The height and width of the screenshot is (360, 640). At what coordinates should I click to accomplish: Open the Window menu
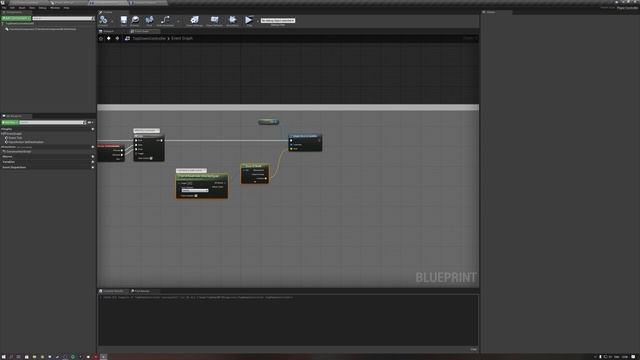click(x=55, y=8)
